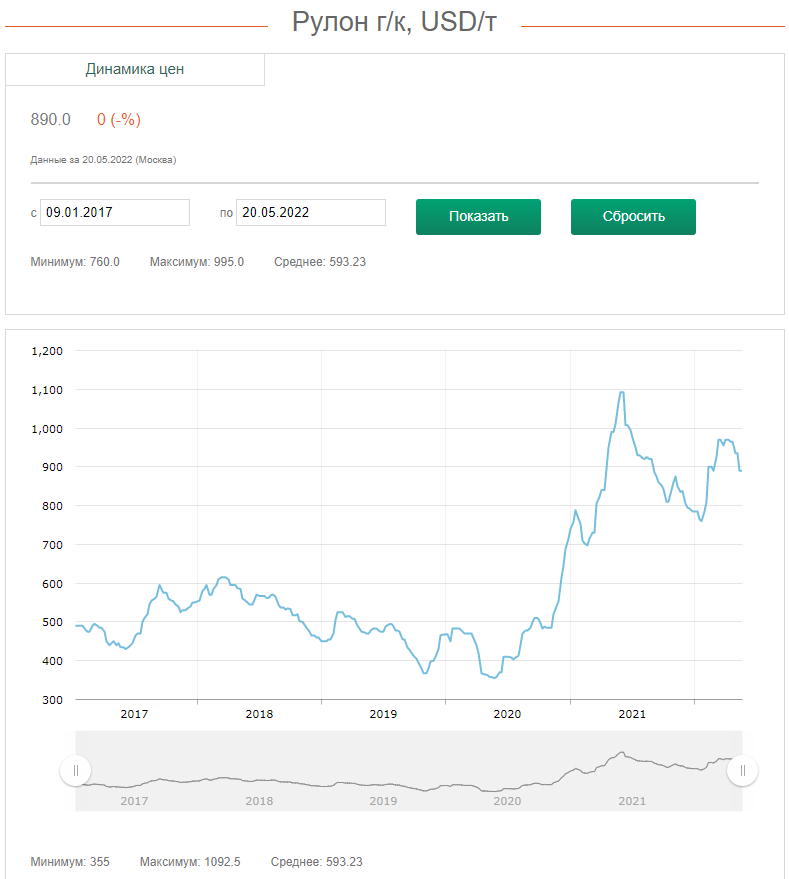
Task: Click the red "0 (-%)" change indicator
Action: 119,119
